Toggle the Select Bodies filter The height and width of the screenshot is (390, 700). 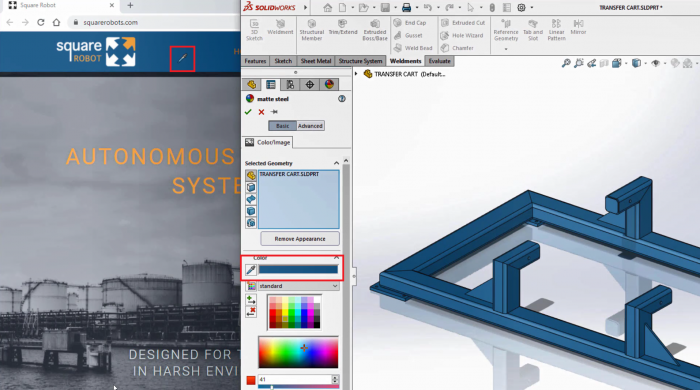tap(251, 211)
